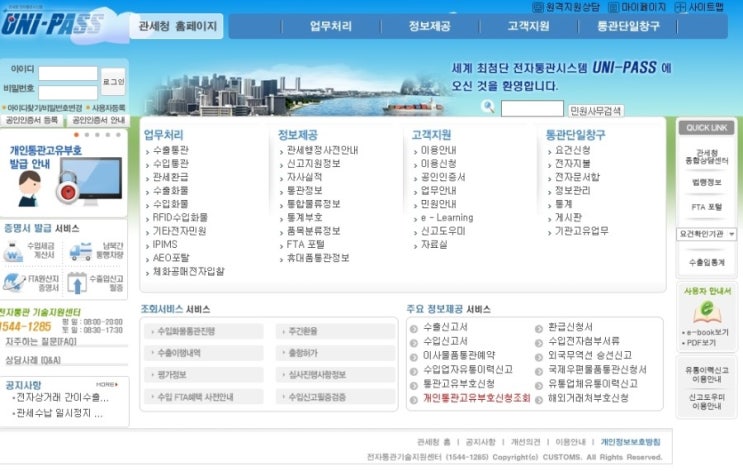743x471 pixels.
Task: Focus the 민원사무 search text box
Action: [x=532, y=109]
